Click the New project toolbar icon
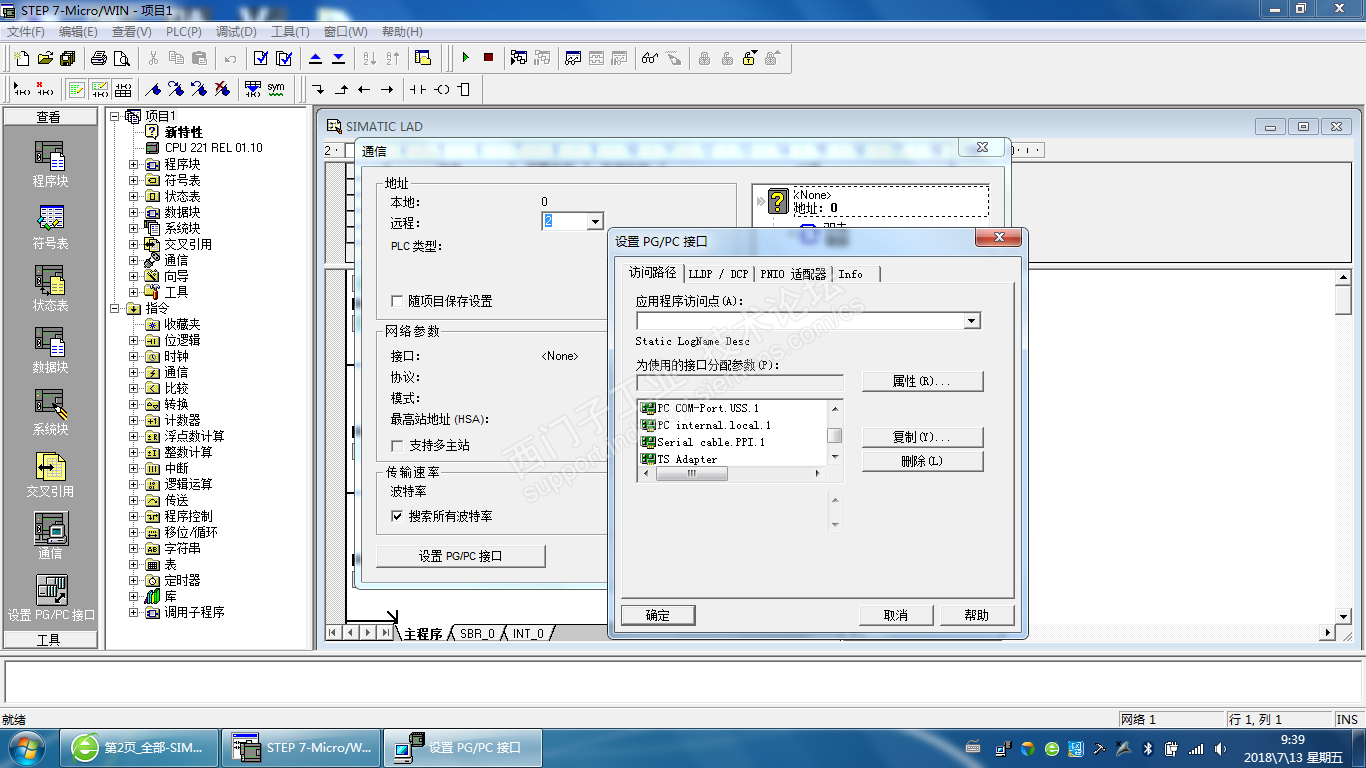Screen dimensions: 1366x768 [x=22, y=58]
